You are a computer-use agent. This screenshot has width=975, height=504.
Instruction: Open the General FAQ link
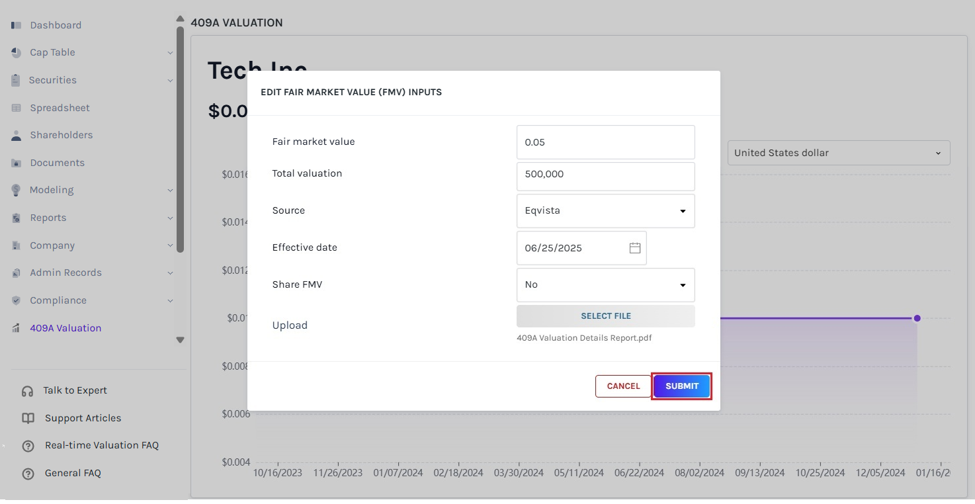pyautogui.click(x=73, y=474)
